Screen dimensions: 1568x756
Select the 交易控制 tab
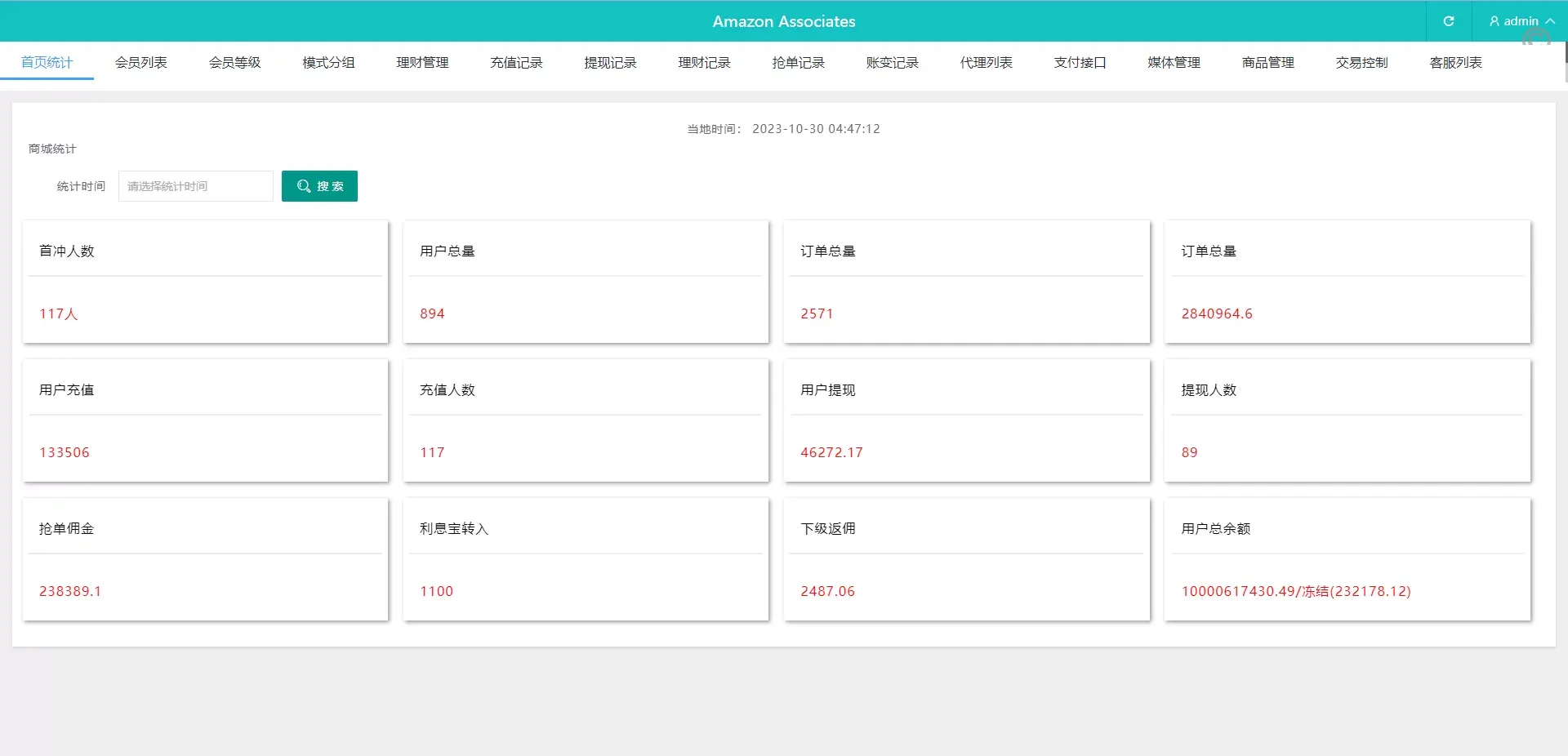(1362, 63)
